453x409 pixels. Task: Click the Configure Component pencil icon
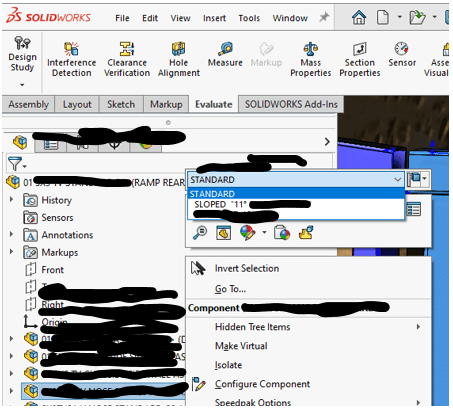tap(199, 384)
